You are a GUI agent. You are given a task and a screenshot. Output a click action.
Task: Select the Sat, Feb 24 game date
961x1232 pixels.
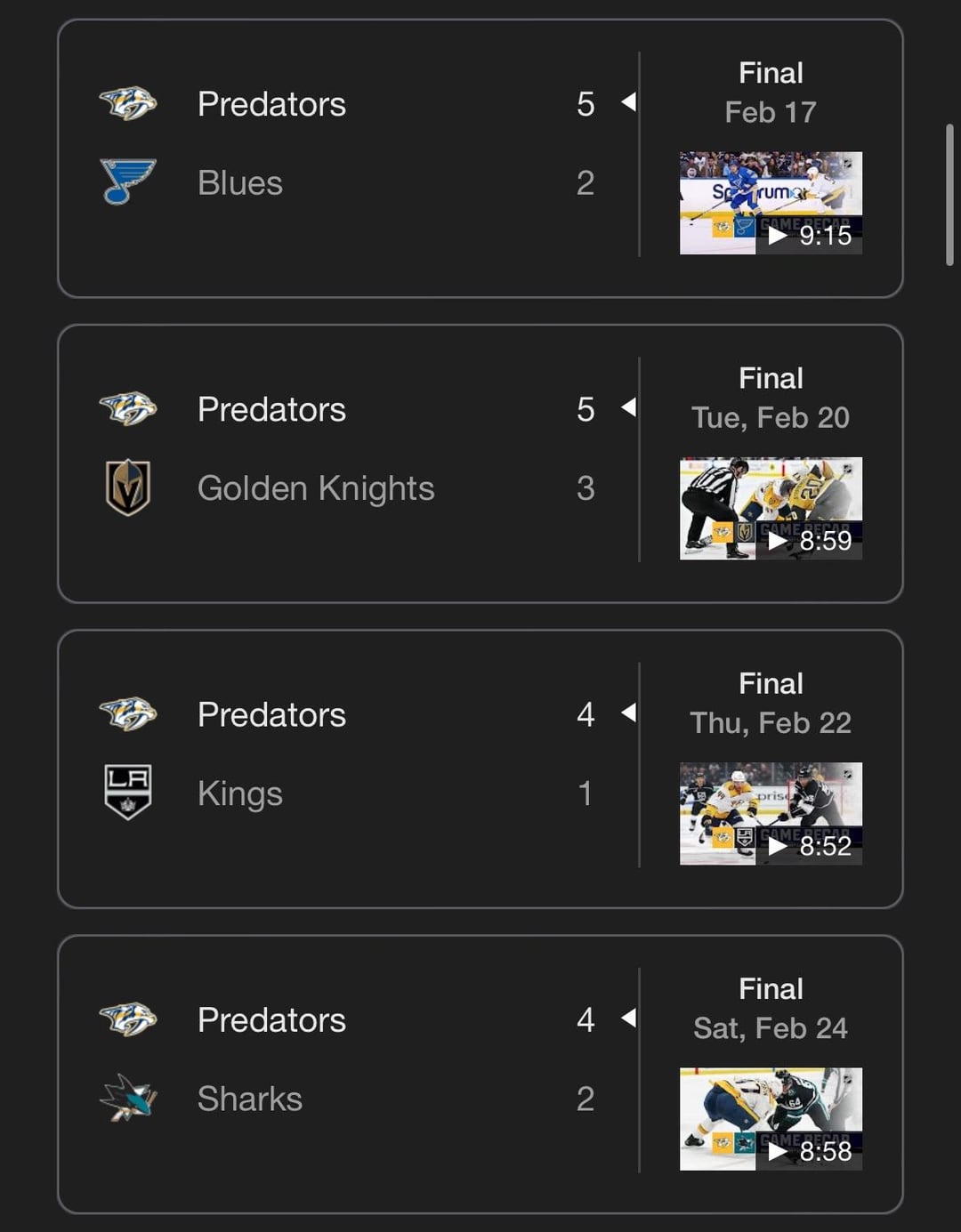click(771, 1028)
